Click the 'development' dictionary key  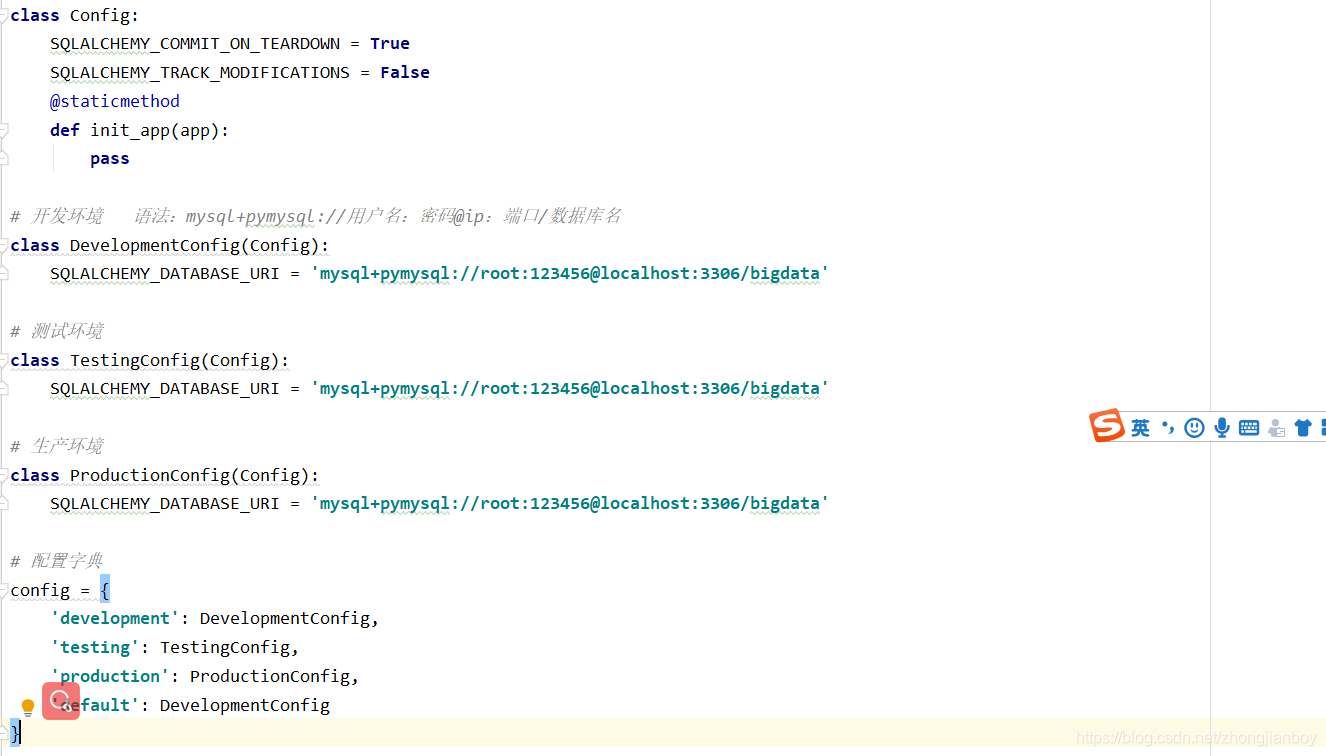pyautogui.click(x=115, y=619)
